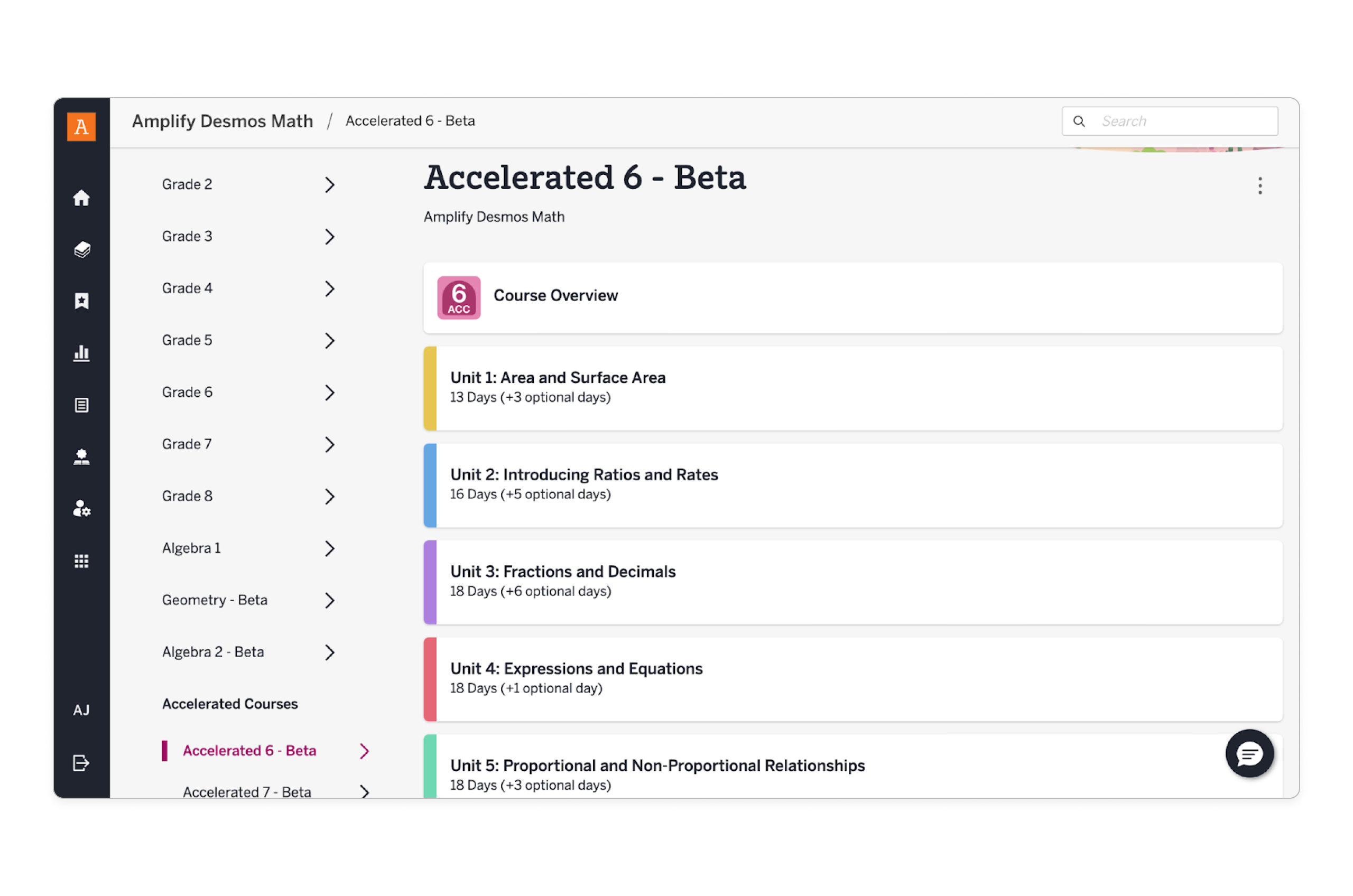Click the sign-out icon at sidebar bottom

82,762
